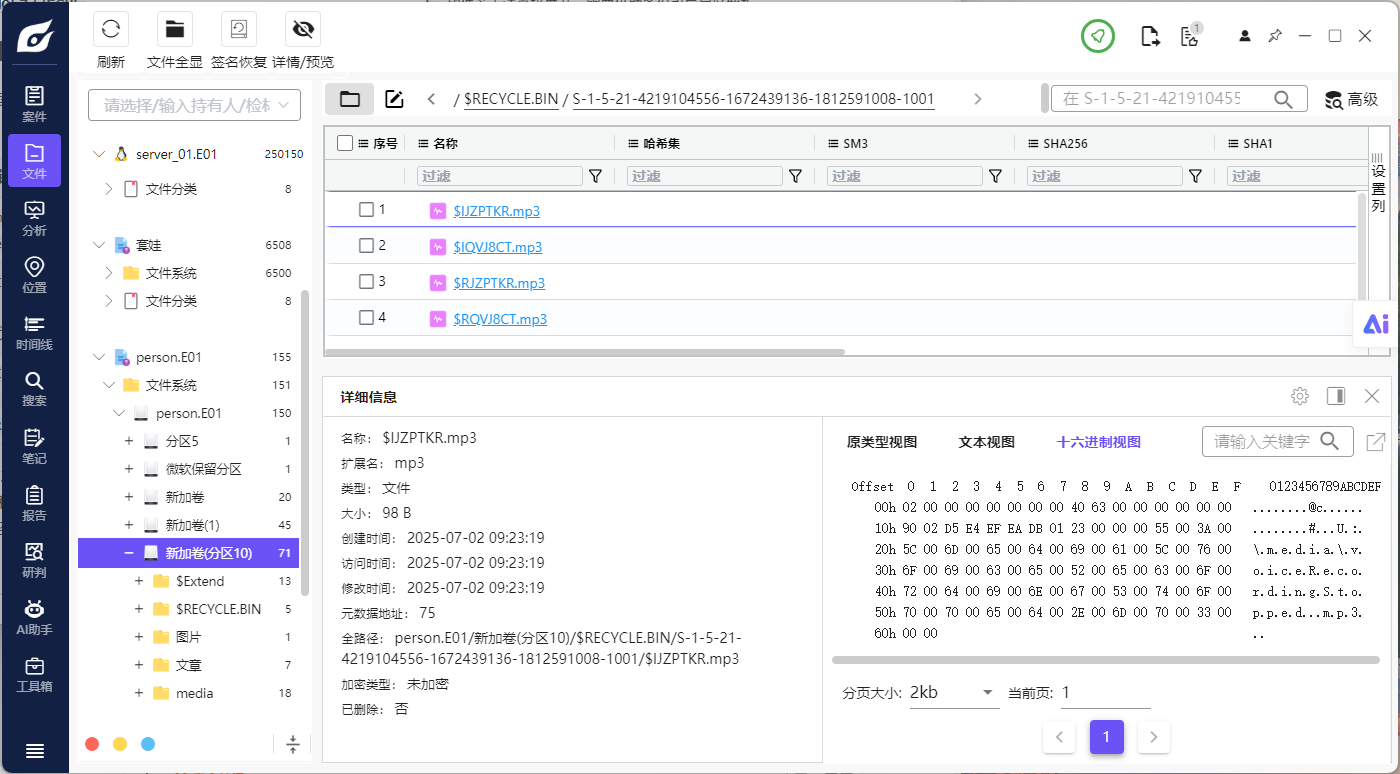This screenshot has height=774, width=1400.
Task: Click the floating Ai button
Action: tap(1376, 324)
